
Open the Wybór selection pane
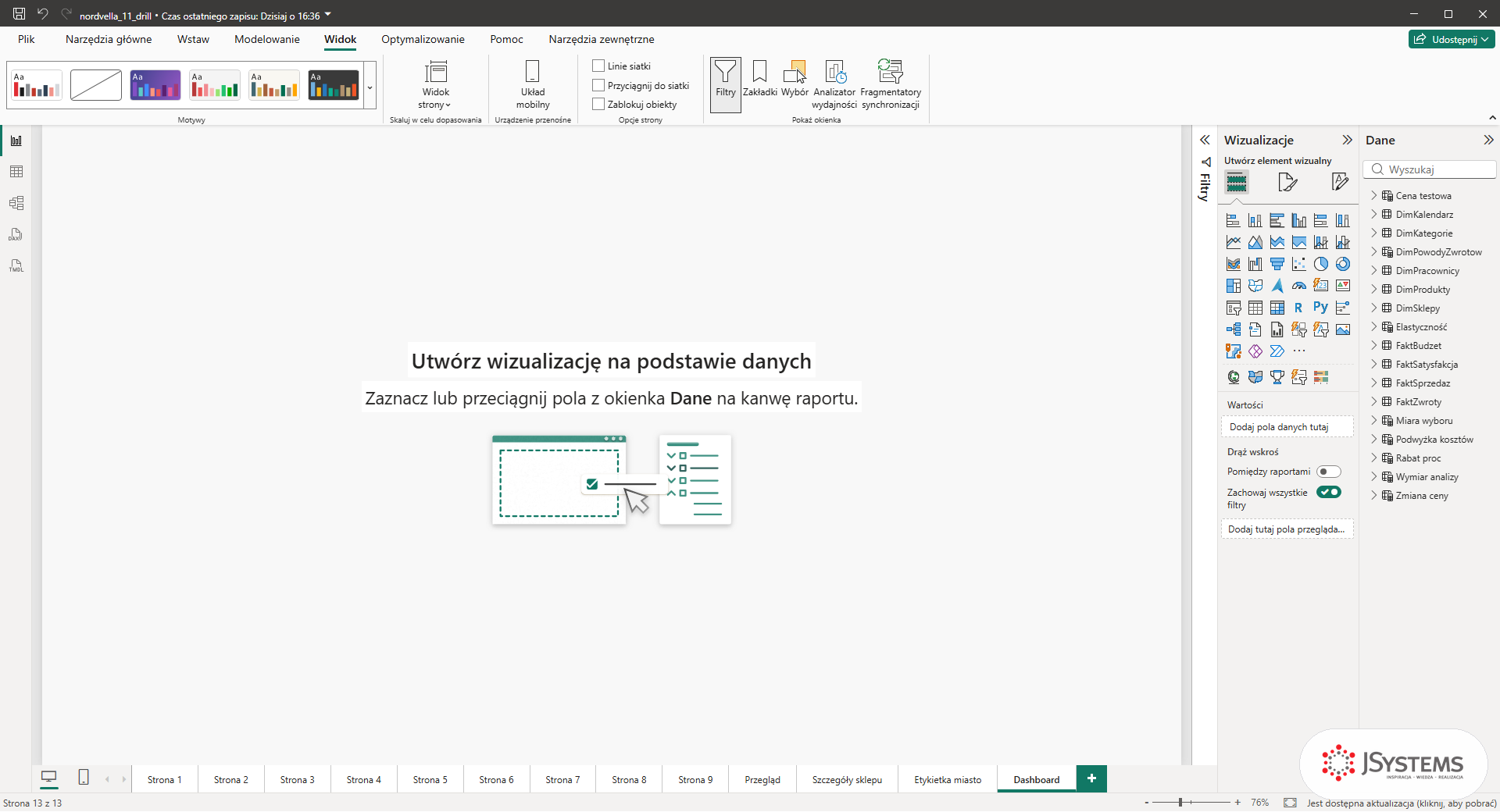point(795,79)
